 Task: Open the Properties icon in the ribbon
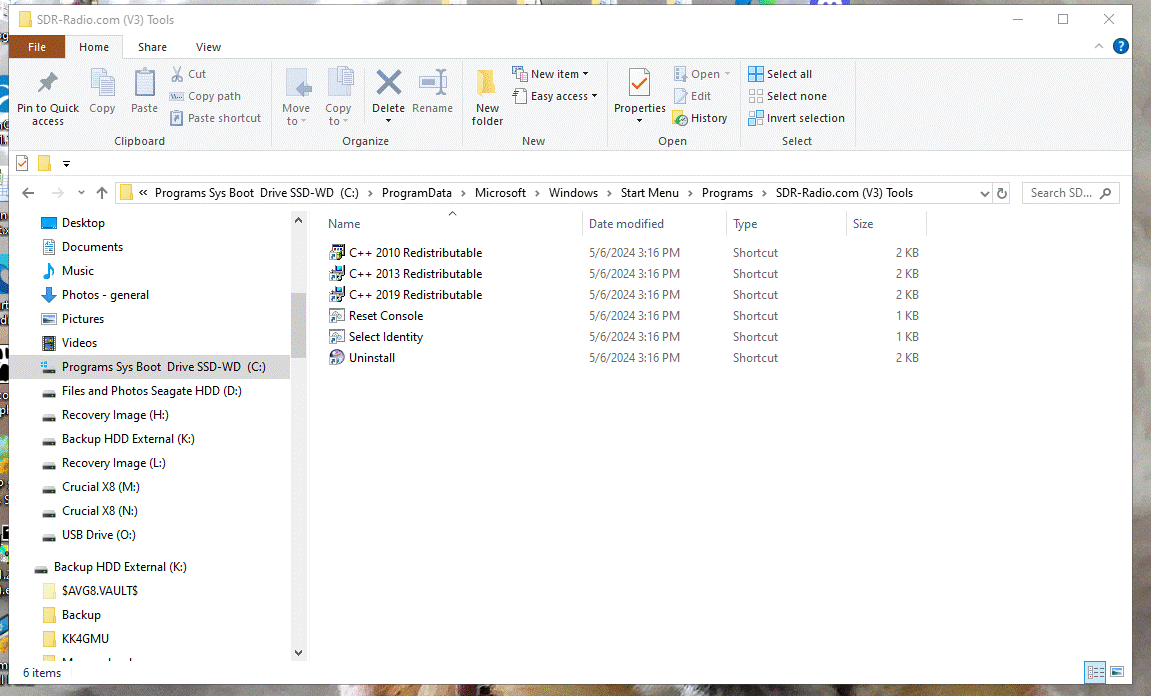point(639,84)
